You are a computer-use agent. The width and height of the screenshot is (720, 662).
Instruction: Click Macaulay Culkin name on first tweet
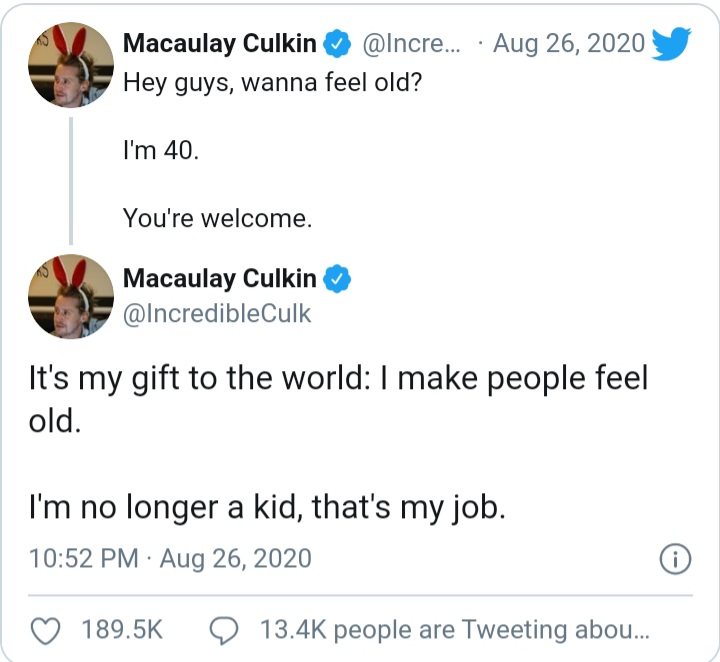coord(220,44)
